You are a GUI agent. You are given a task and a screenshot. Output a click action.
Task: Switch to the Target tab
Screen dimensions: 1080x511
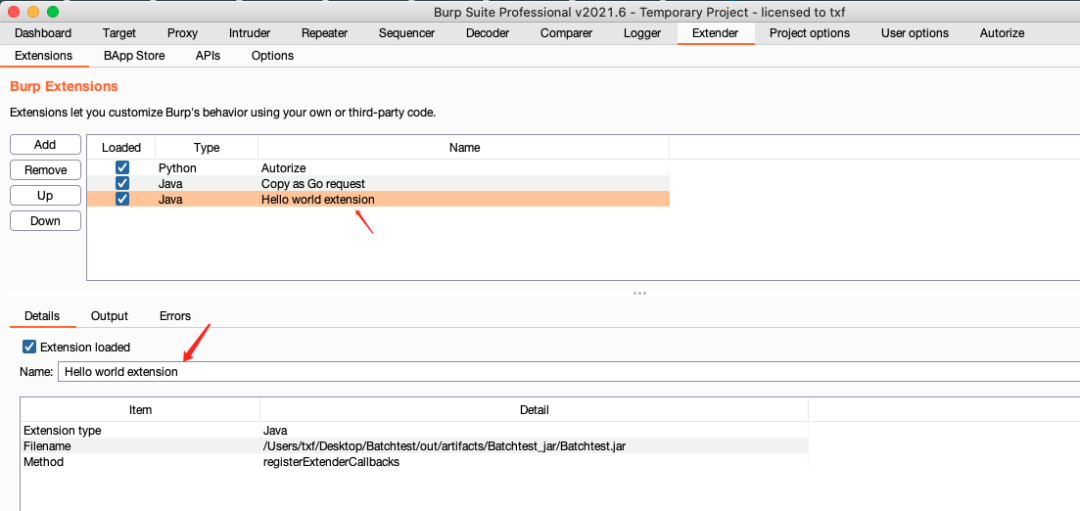[119, 33]
